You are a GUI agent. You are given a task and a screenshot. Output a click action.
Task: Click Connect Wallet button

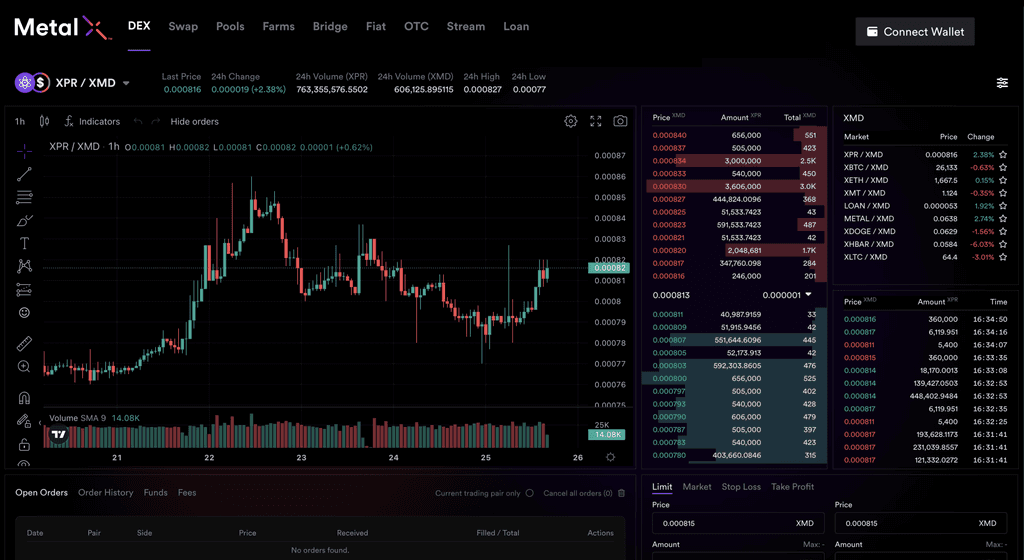point(915,31)
